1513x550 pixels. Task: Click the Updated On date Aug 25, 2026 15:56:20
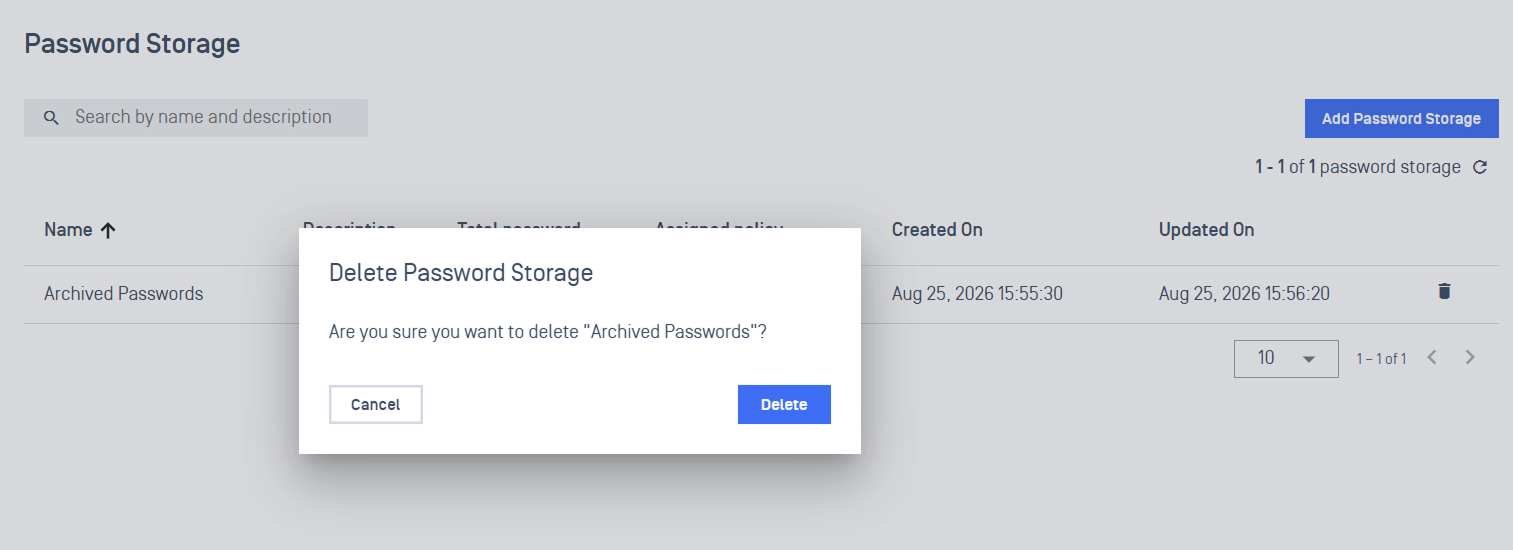(1244, 294)
